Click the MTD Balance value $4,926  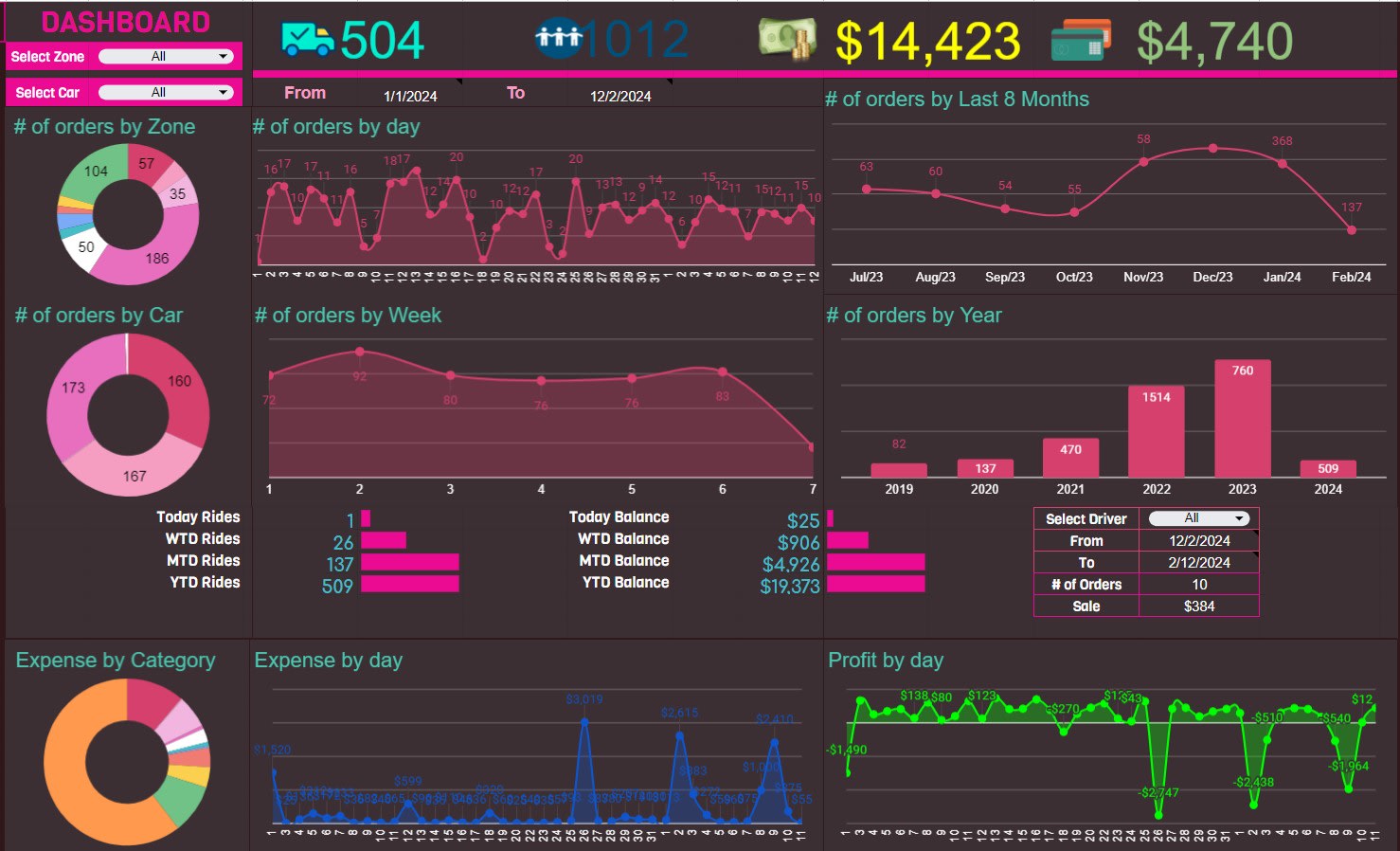(791, 564)
